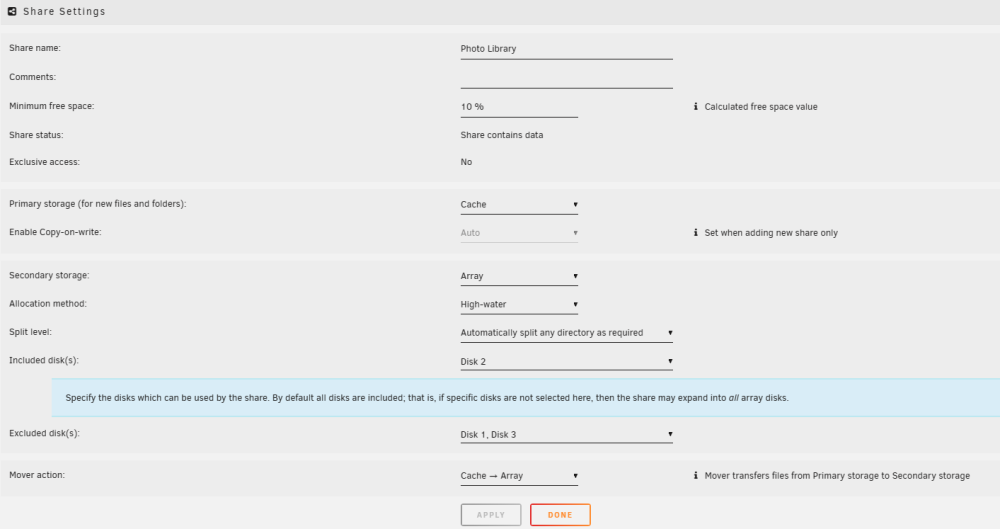This screenshot has height=529, width=1000.
Task: Click the Share Settings title text
Action: click(x=64, y=11)
